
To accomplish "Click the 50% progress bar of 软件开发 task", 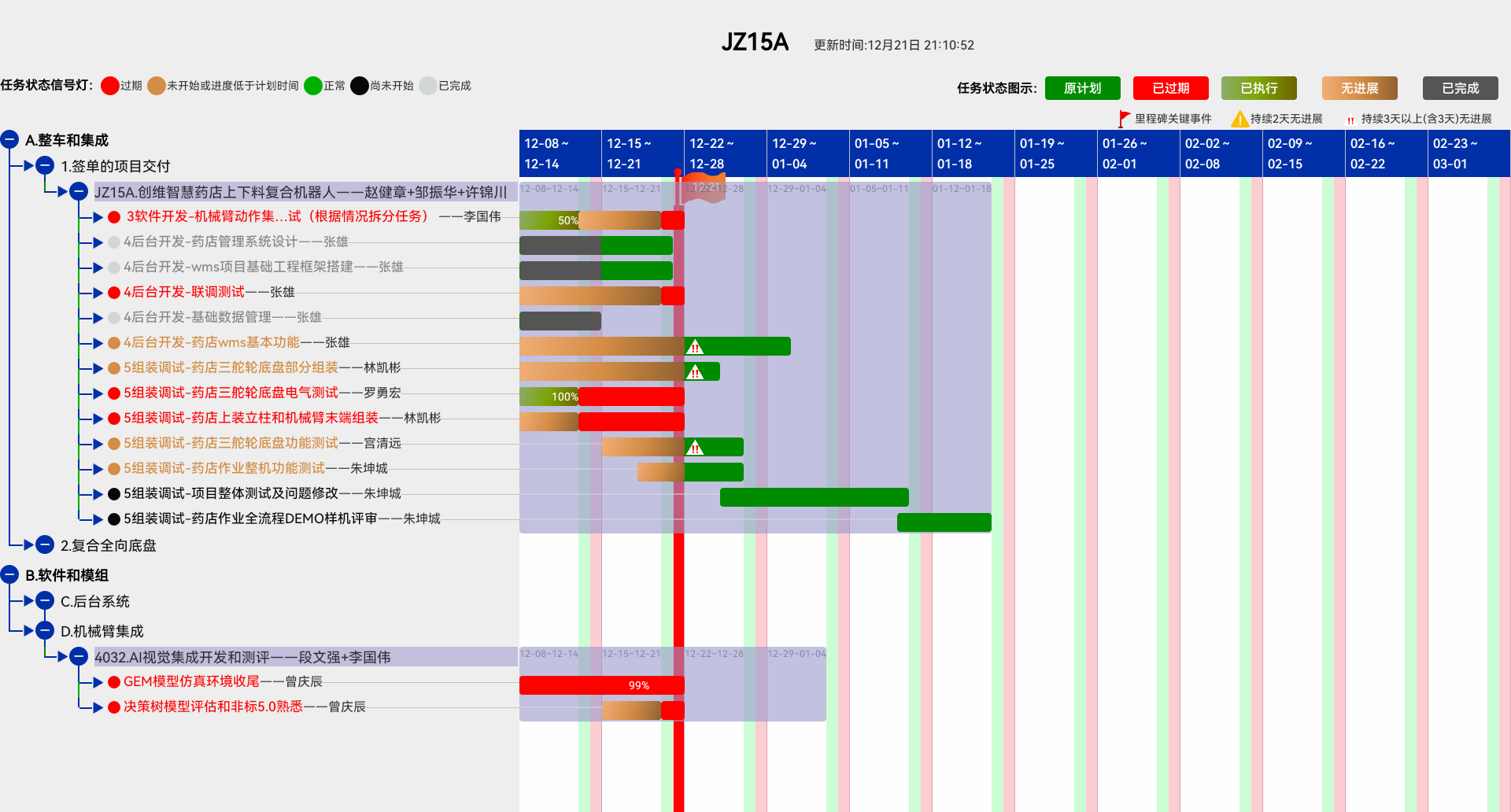I will [550, 220].
